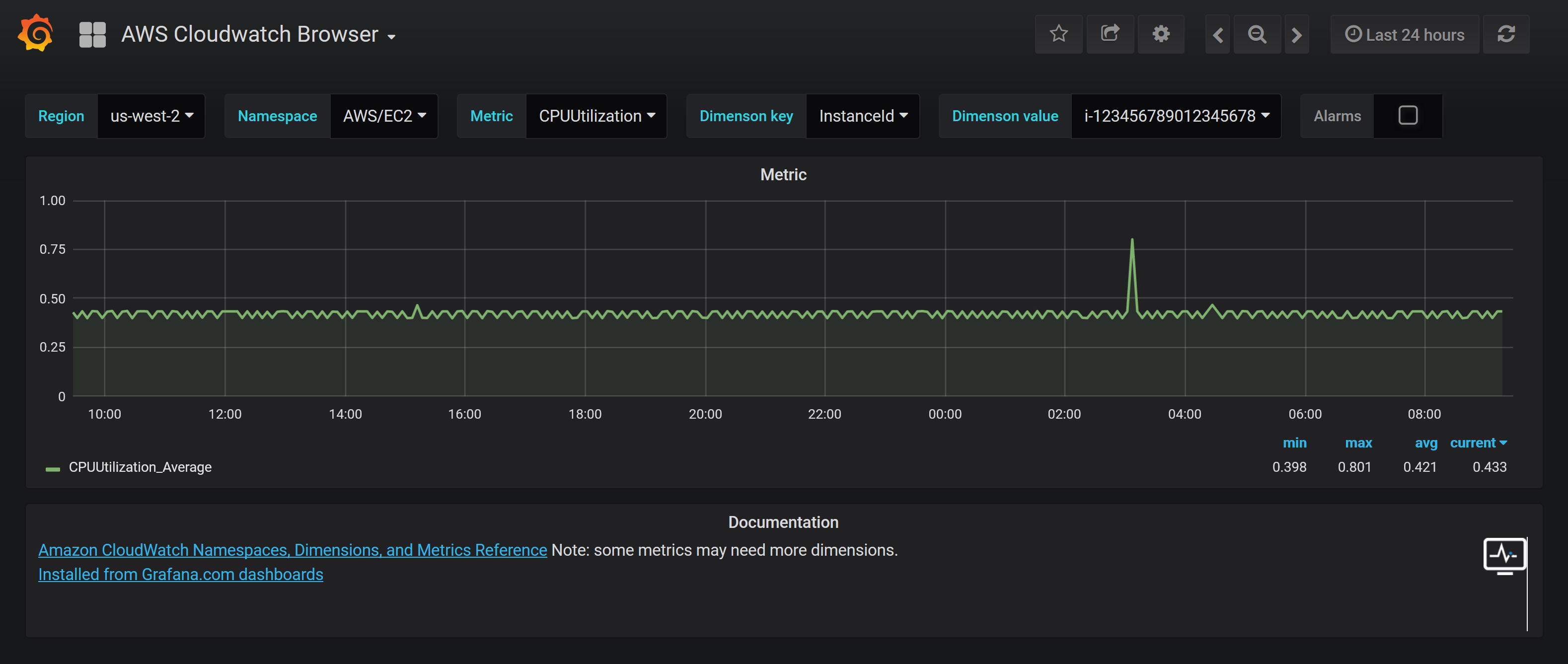Open dashboard settings gear
1568x664 pixels.
(x=1161, y=34)
